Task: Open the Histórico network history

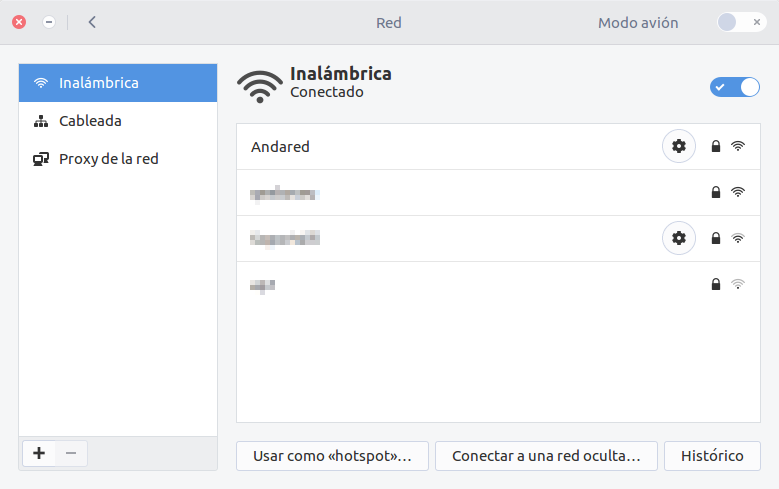Action: pos(712,456)
